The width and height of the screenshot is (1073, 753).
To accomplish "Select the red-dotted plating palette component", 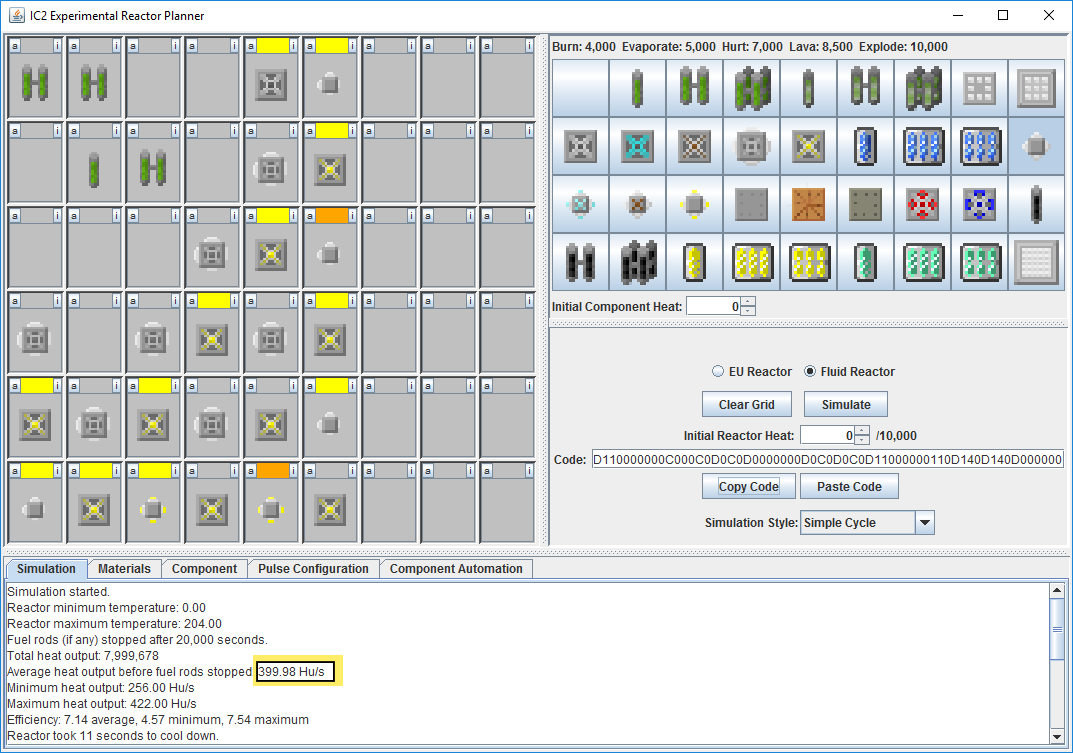I will coord(922,205).
